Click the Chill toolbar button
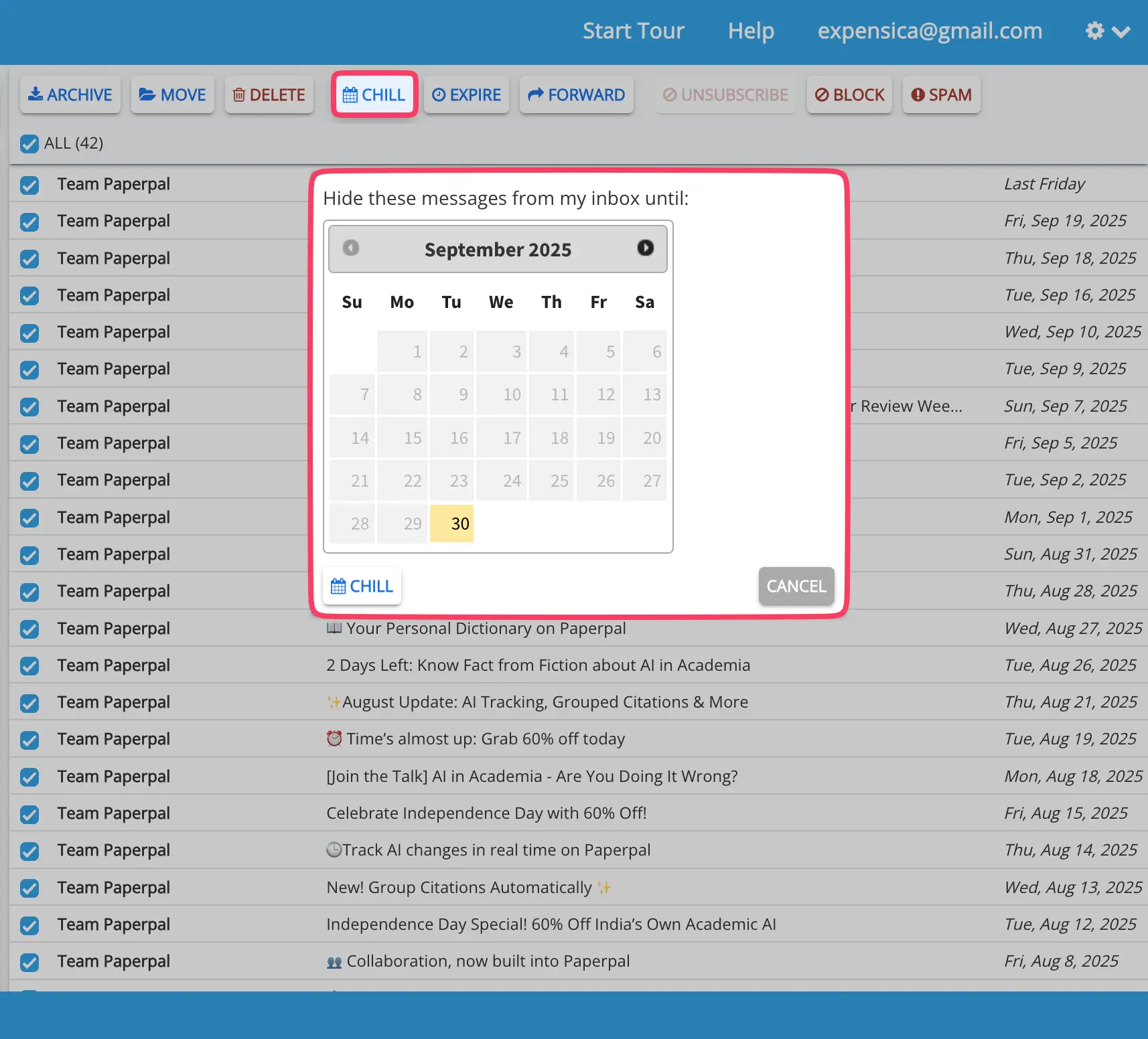The height and width of the screenshot is (1039, 1148). coord(374,95)
